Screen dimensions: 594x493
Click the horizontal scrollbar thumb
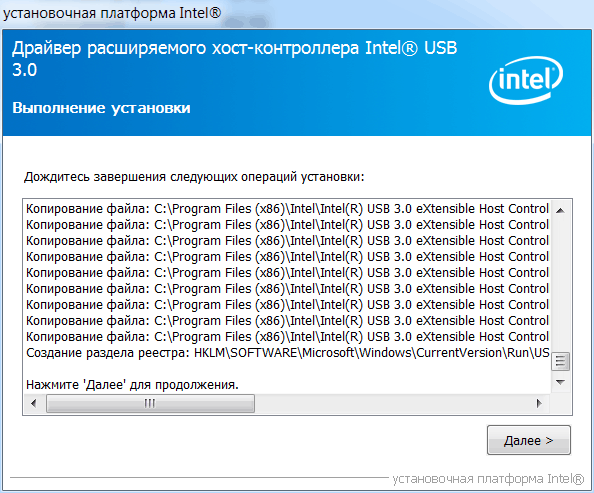click(x=150, y=403)
